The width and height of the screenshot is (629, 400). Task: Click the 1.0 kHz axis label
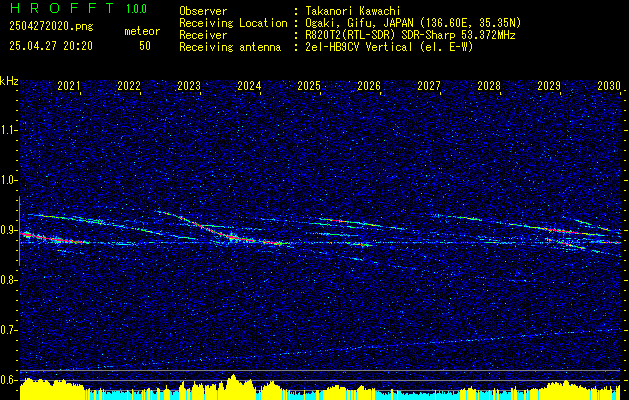[8, 180]
